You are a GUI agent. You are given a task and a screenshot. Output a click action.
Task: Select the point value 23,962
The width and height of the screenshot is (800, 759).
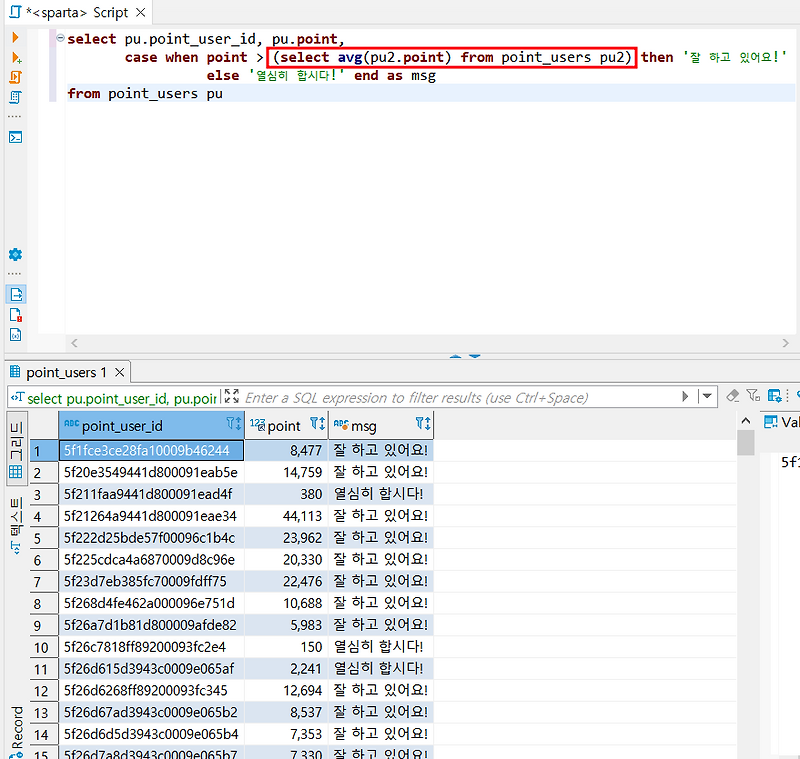(x=286, y=538)
